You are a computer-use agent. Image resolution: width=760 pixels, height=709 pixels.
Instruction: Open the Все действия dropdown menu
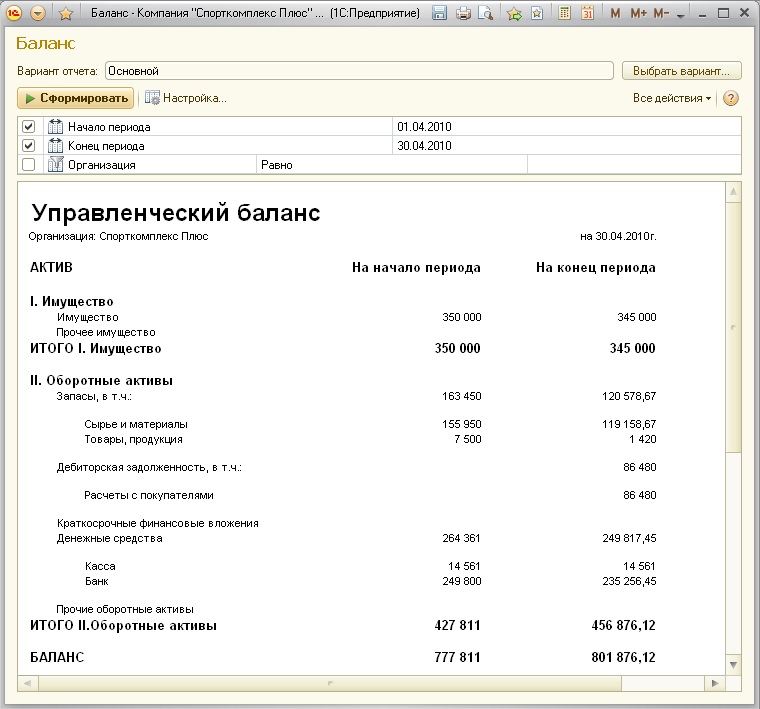coord(672,98)
